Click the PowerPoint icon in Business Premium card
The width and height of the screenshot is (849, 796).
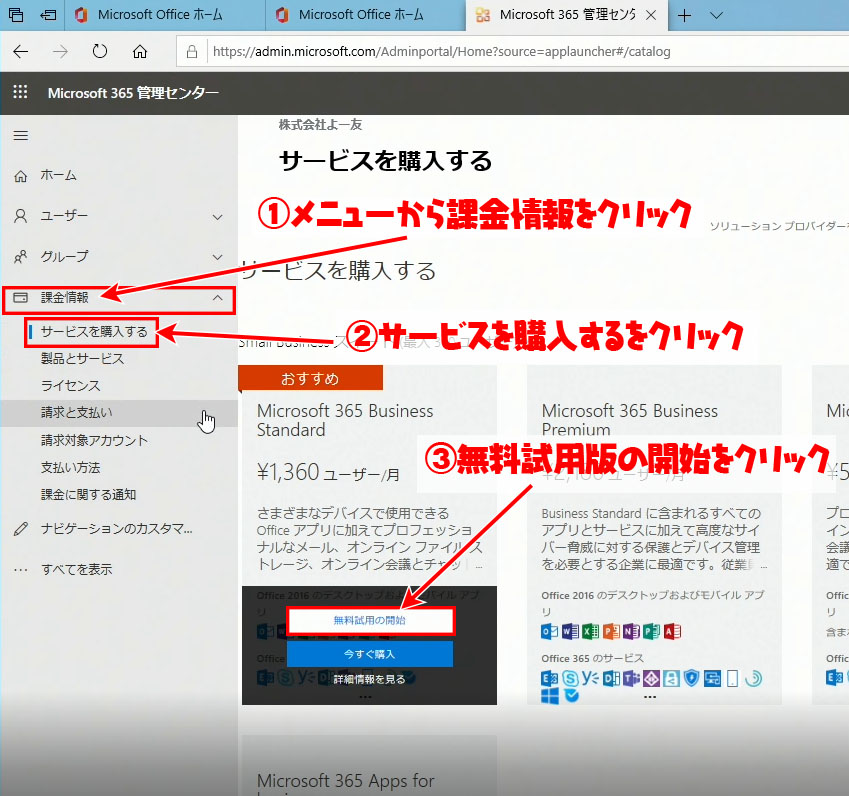click(x=611, y=631)
